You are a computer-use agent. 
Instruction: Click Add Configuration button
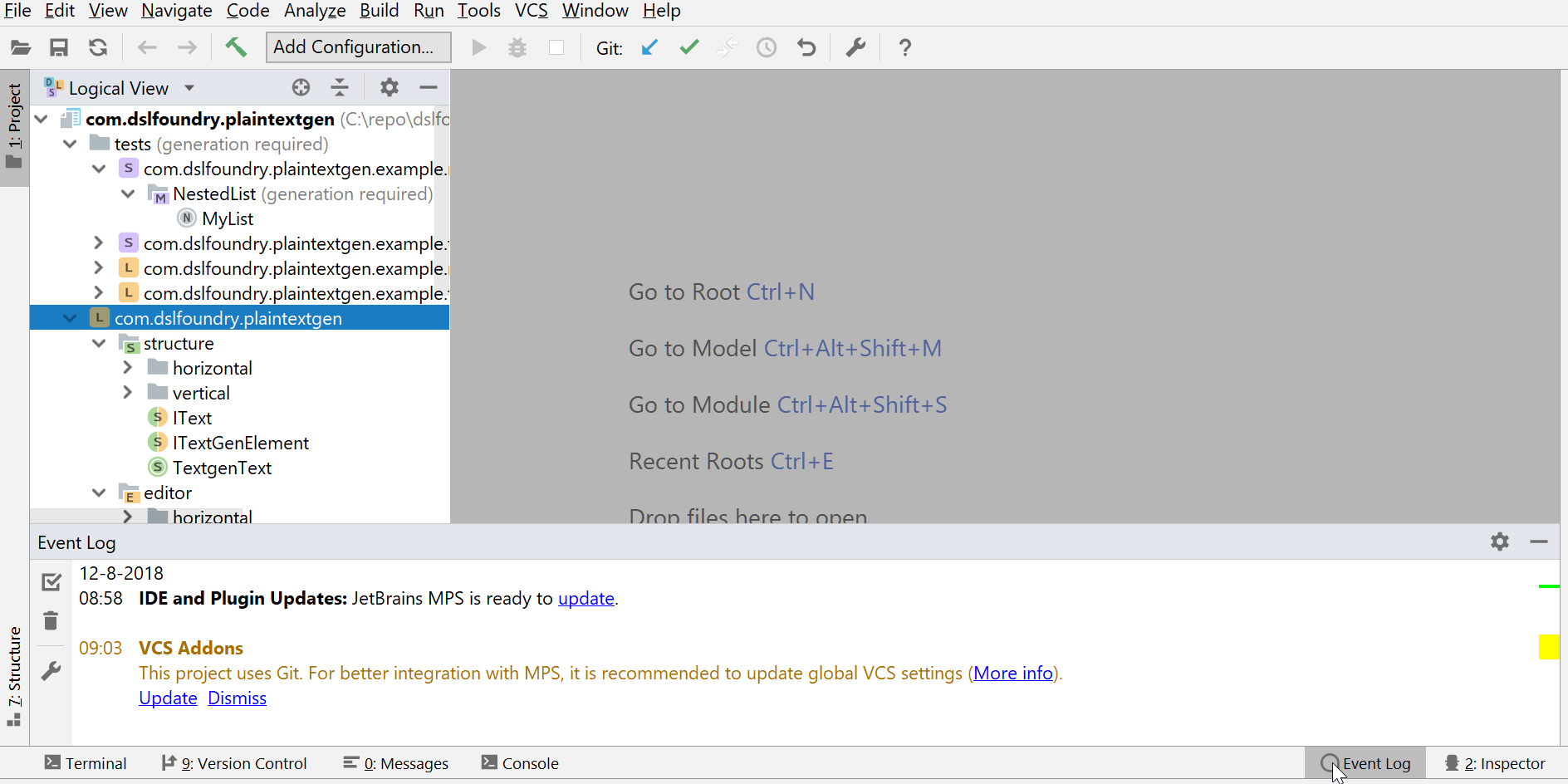point(358,47)
